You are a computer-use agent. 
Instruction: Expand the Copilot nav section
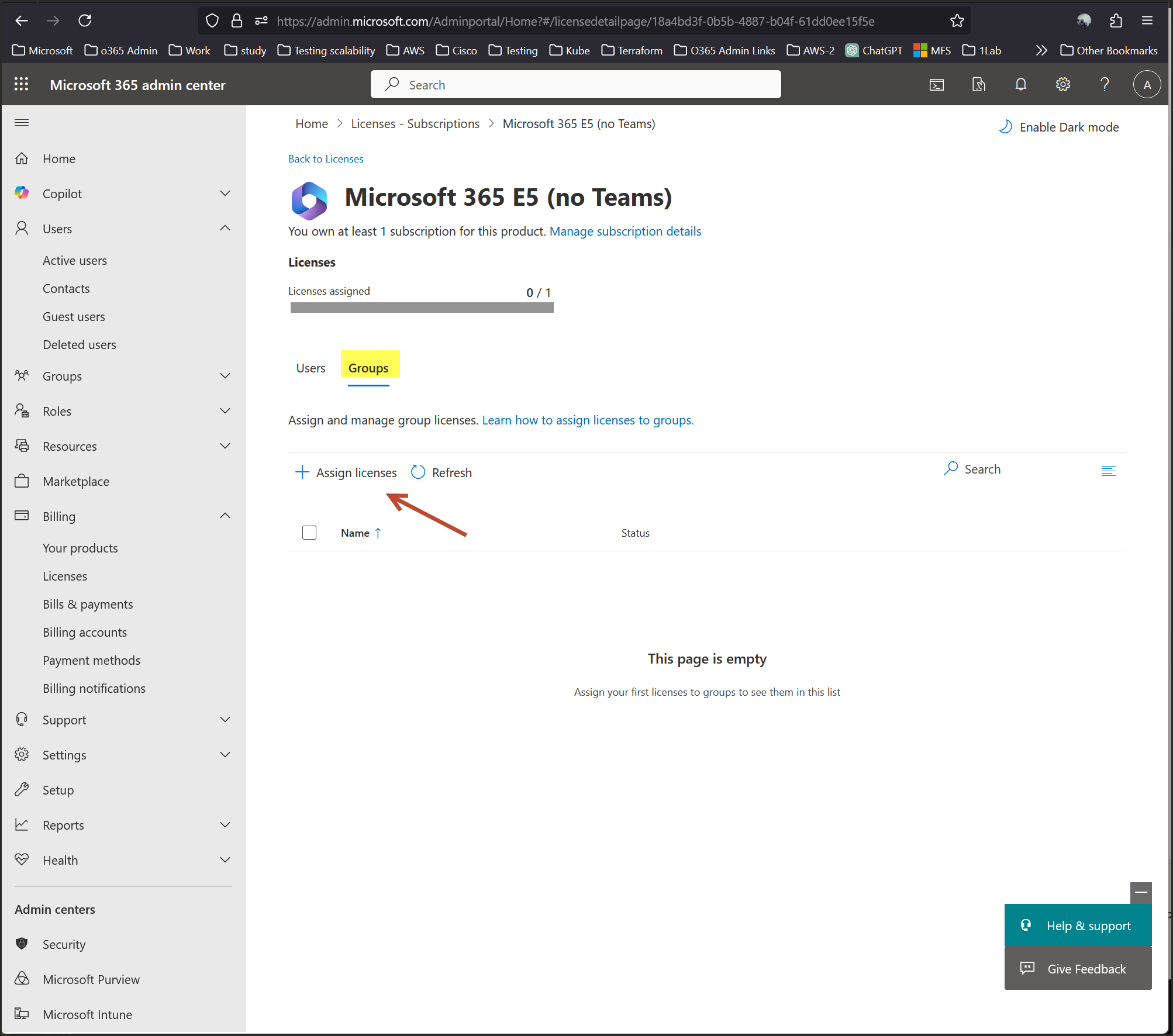click(x=225, y=194)
